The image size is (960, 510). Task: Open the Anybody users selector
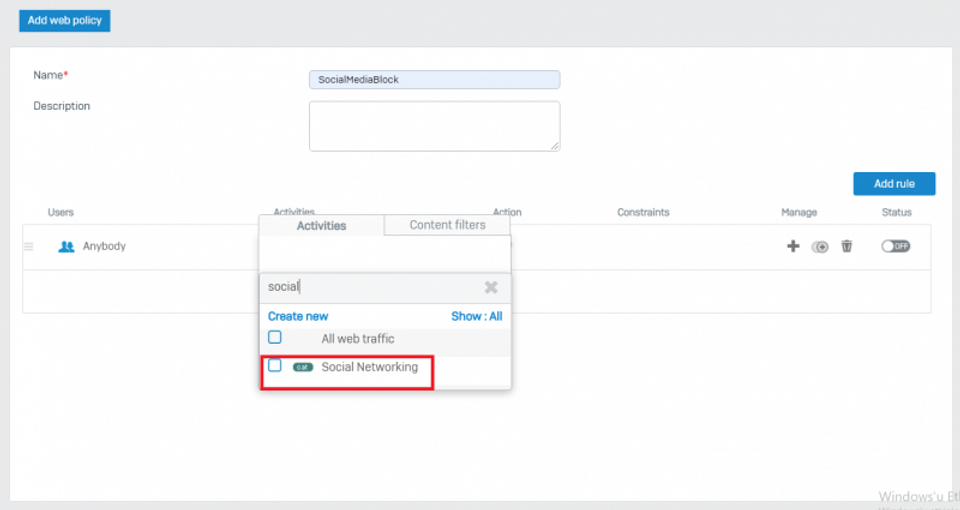pos(104,246)
